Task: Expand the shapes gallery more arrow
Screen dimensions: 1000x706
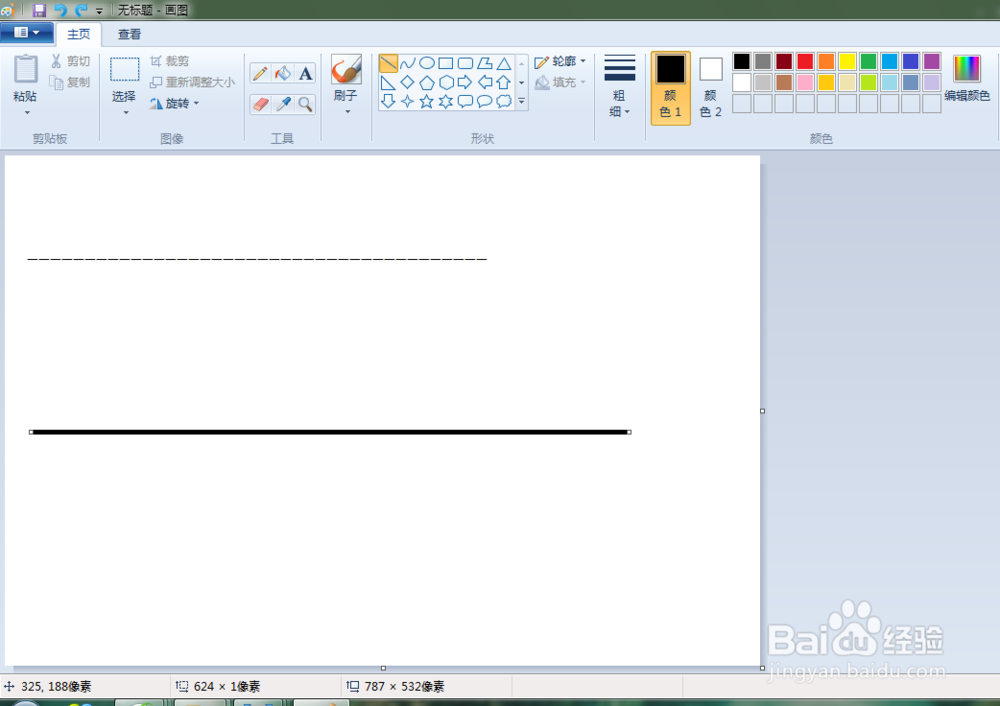Action: (521, 101)
